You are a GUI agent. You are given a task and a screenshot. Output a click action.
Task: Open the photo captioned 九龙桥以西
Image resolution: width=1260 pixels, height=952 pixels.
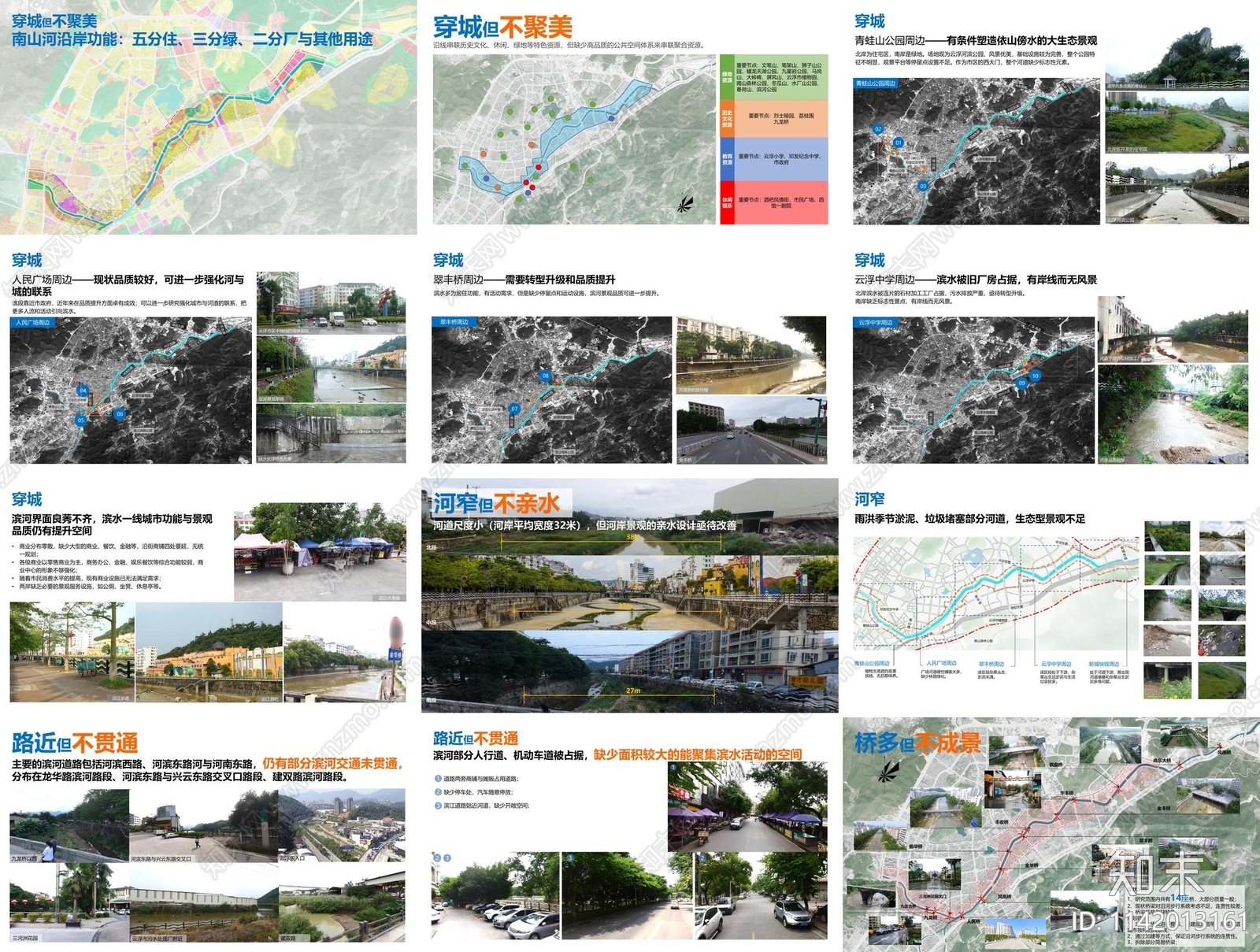[69, 825]
